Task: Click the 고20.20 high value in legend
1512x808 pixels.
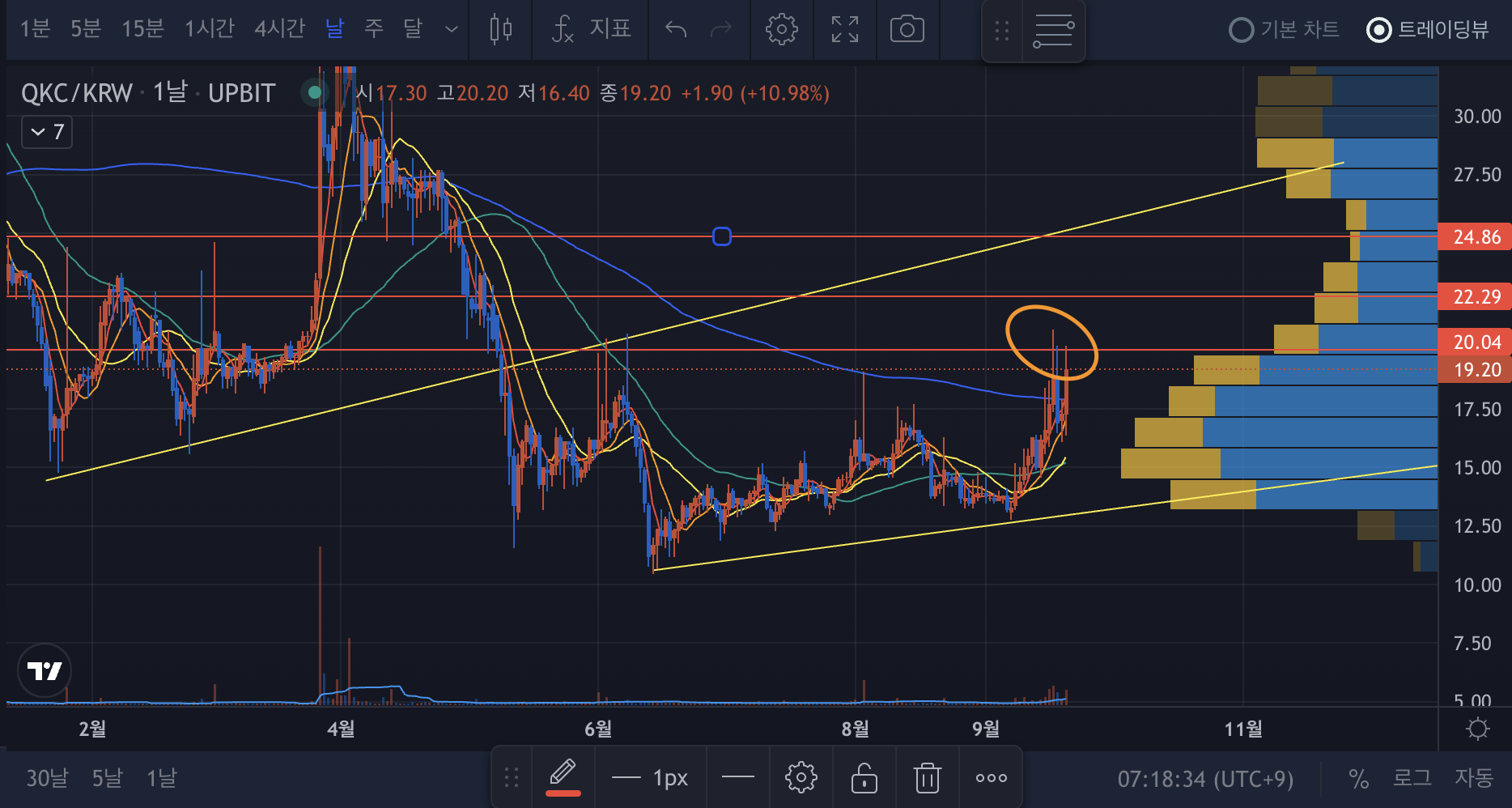Action: pyautogui.click(x=473, y=93)
